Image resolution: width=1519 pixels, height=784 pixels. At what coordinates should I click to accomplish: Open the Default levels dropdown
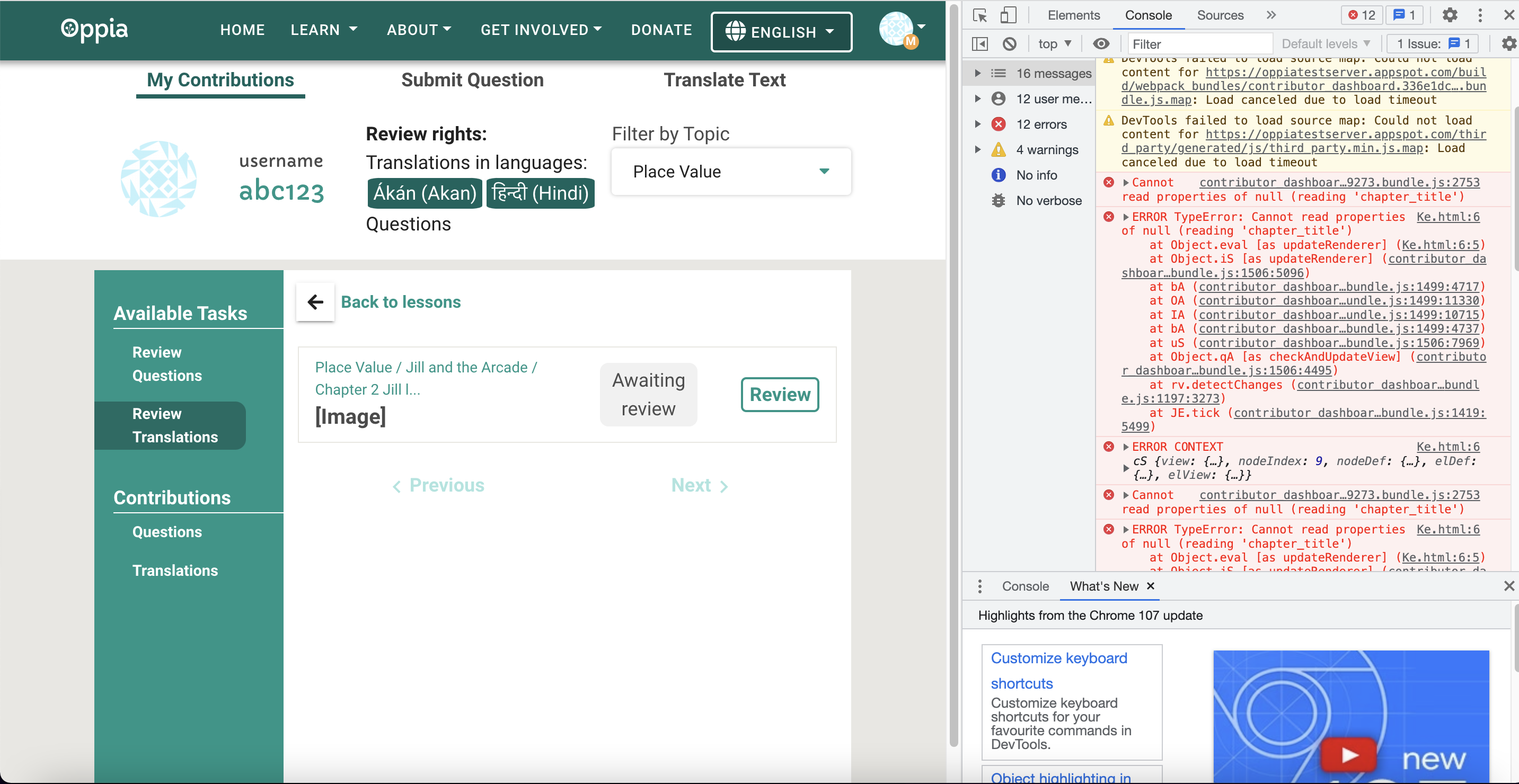pyautogui.click(x=1326, y=43)
